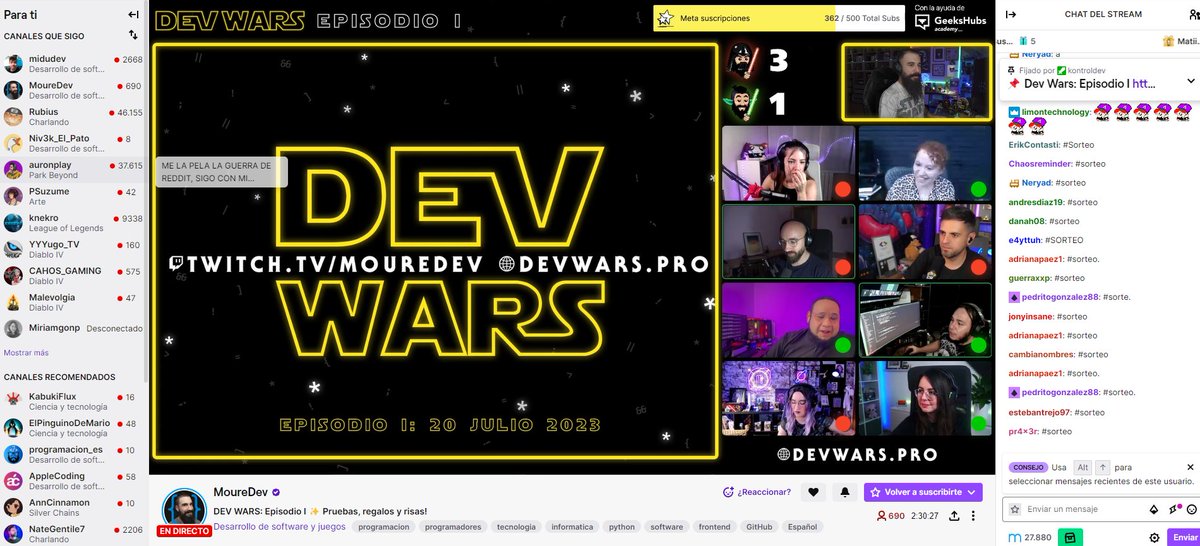
Task: Sort followed channels with arrows icon
Action: click(133, 35)
